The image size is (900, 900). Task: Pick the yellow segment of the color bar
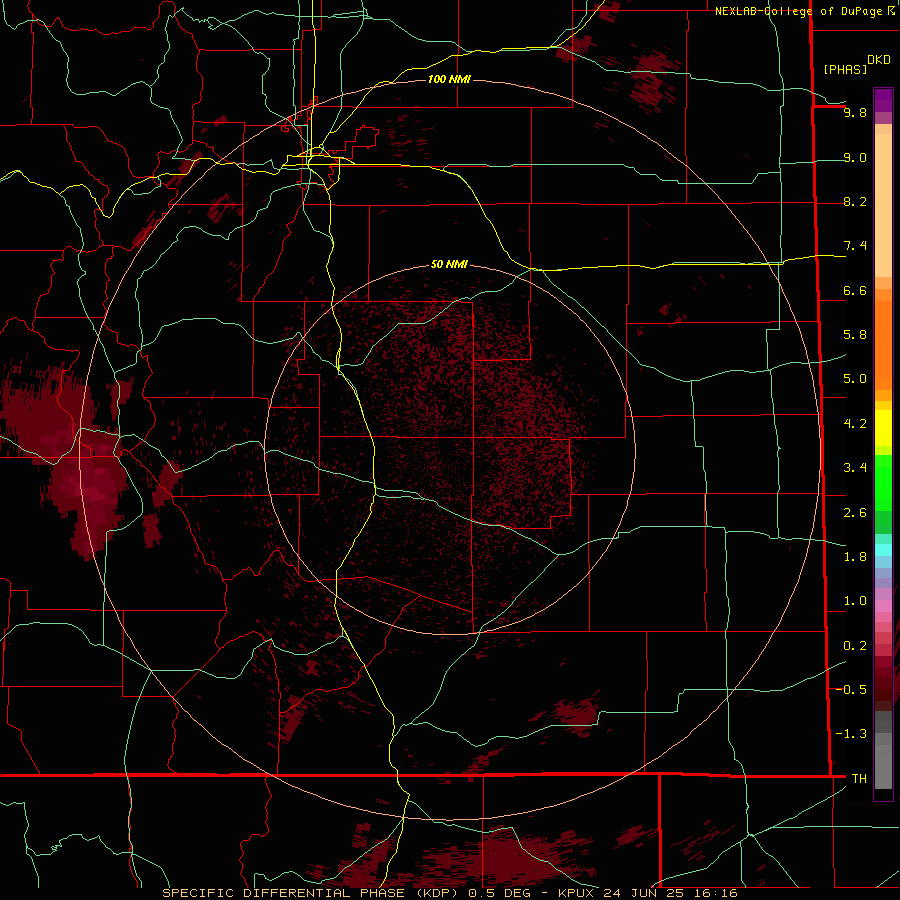coord(883,428)
